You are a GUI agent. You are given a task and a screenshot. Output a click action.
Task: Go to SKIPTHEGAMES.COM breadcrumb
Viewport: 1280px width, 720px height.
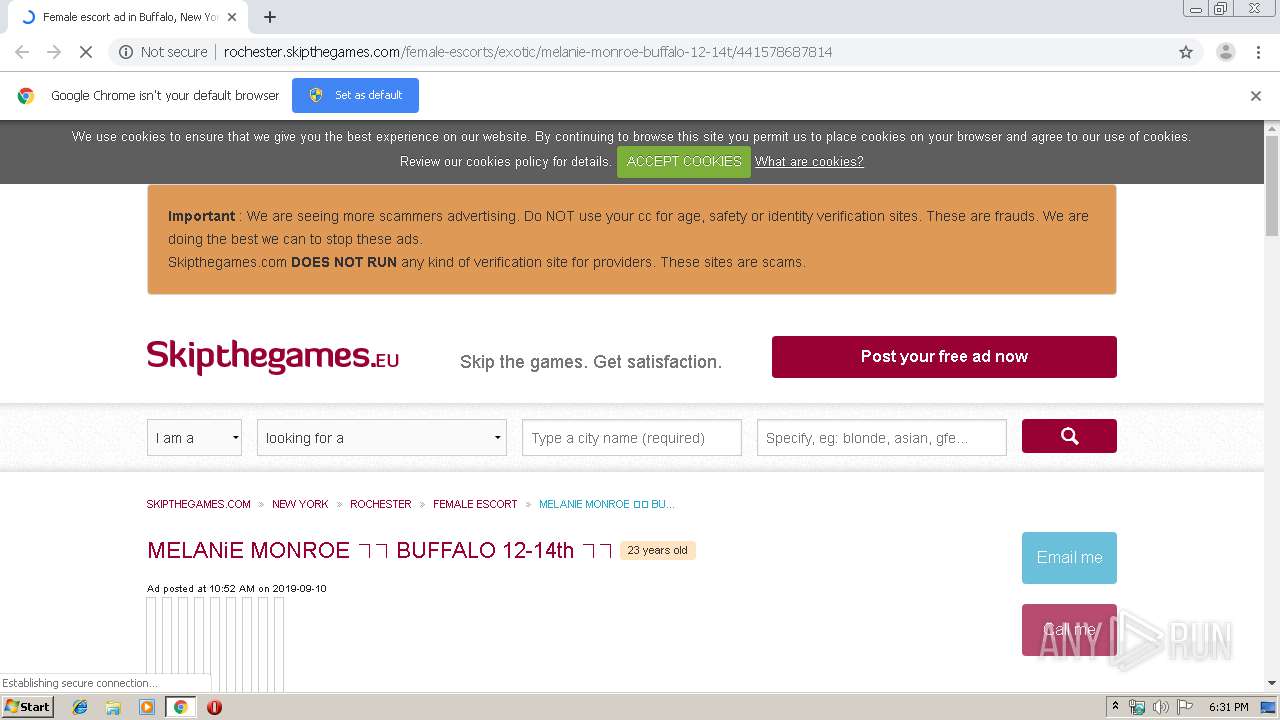click(x=199, y=504)
